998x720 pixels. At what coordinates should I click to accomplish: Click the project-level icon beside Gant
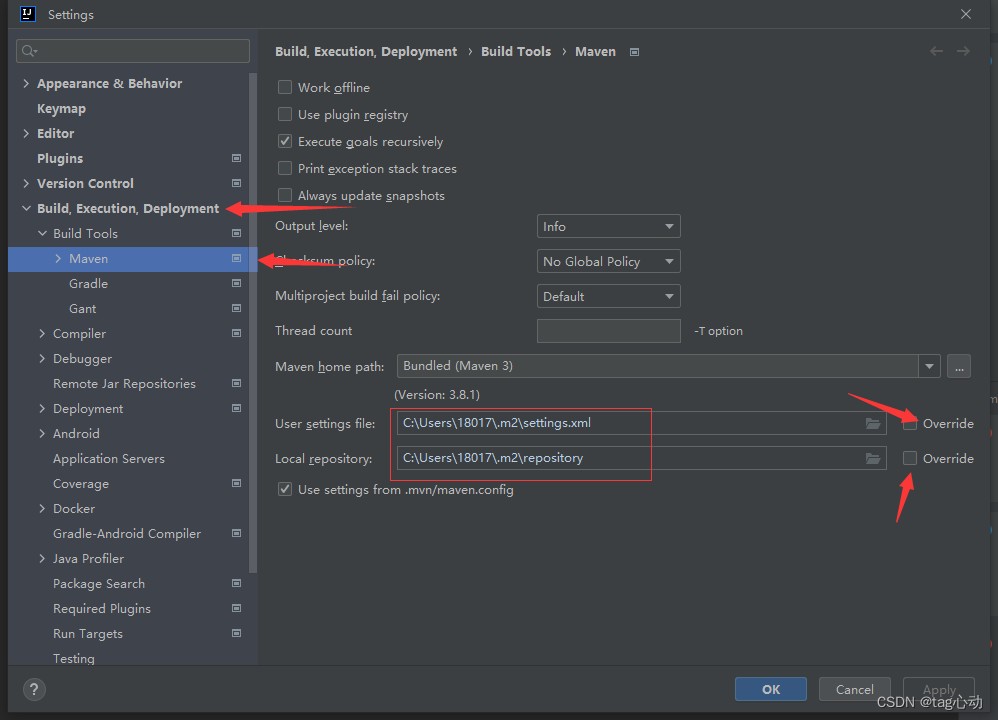pyautogui.click(x=236, y=308)
